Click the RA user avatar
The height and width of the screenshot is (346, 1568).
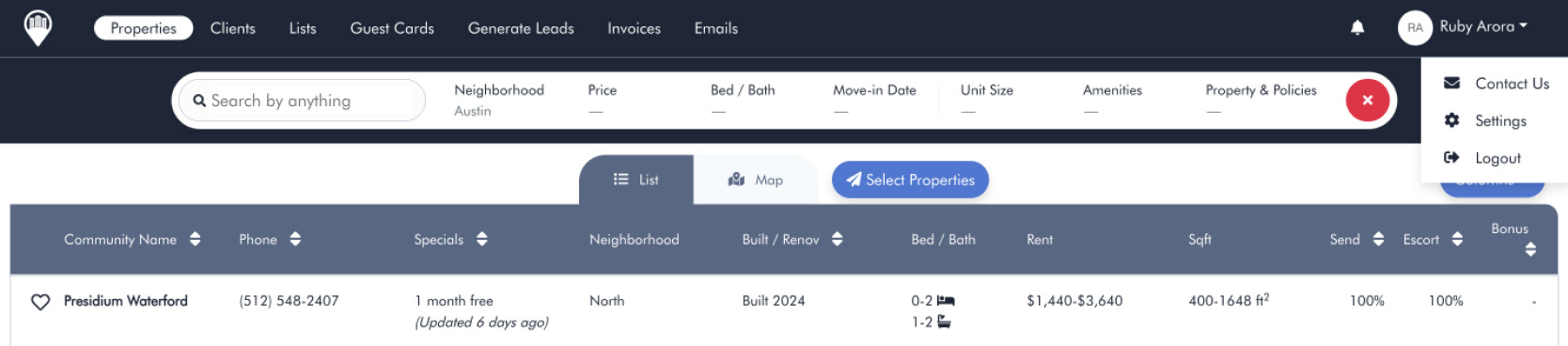1415,28
